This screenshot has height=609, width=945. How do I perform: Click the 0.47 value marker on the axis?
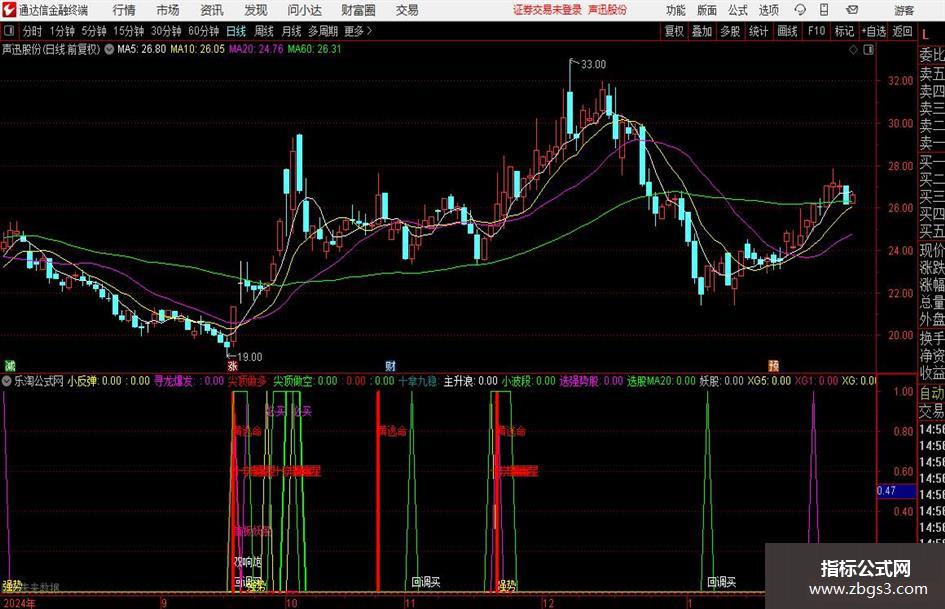click(896, 491)
